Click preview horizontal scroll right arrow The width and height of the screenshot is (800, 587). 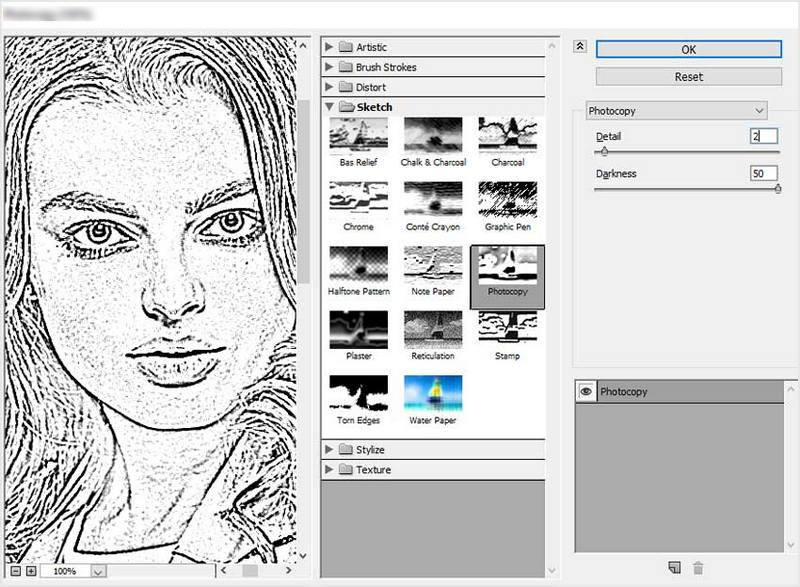pyautogui.click(x=289, y=571)
